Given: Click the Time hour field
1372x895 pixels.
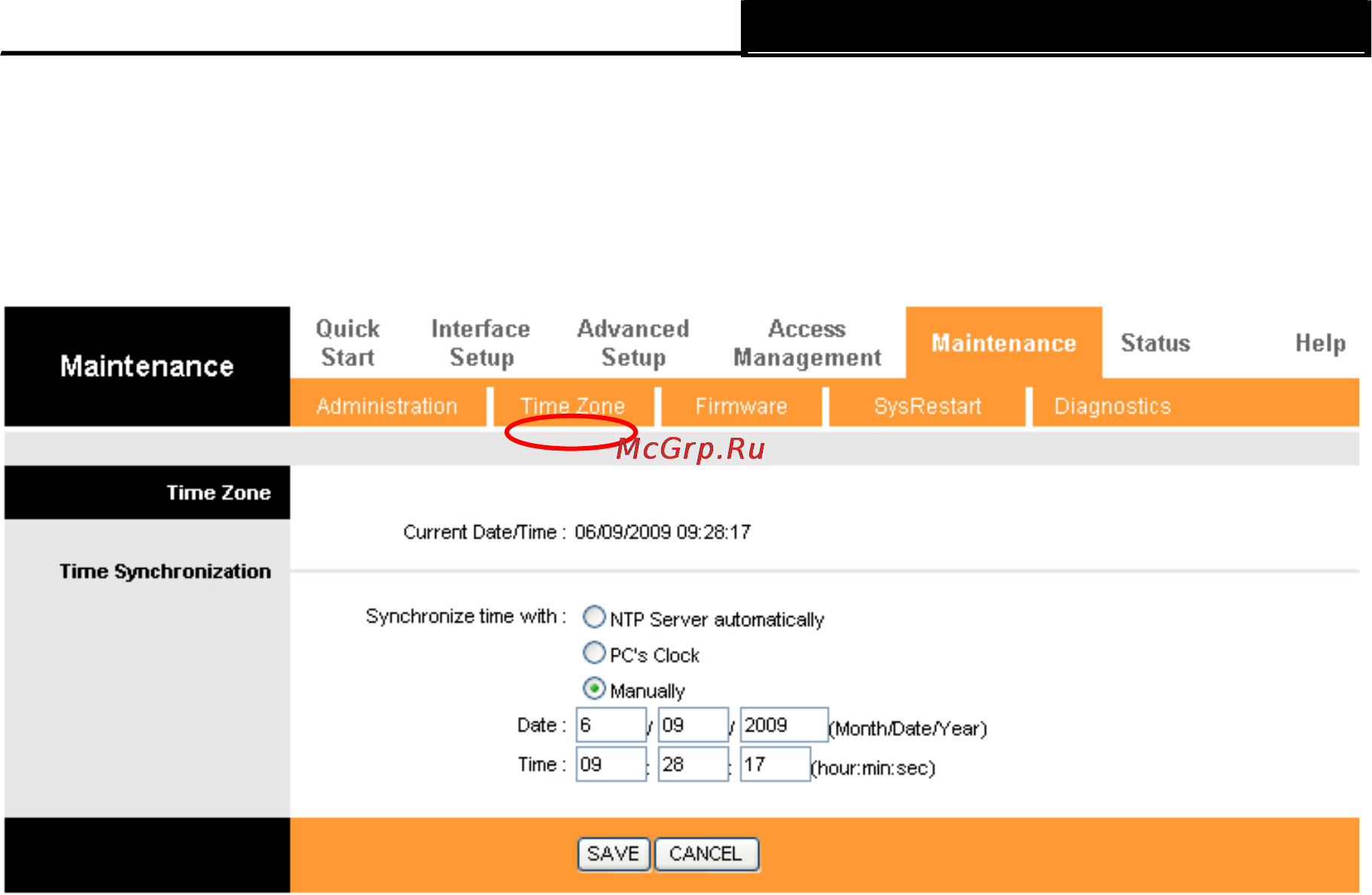Looking at the screenshot, I should click(x=611, y=764).
